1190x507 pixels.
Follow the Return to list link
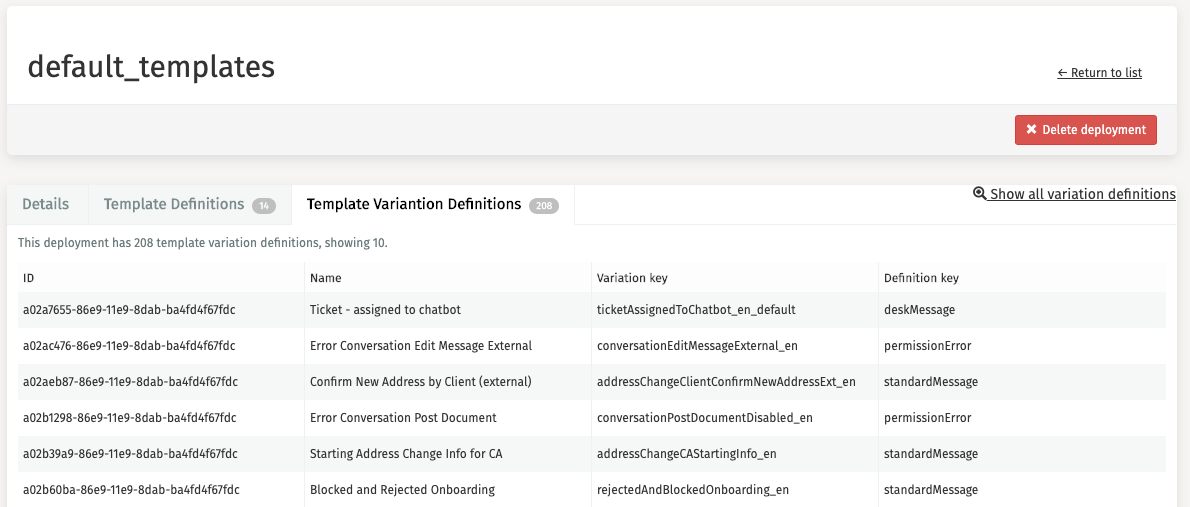(x=1099, y=73)
